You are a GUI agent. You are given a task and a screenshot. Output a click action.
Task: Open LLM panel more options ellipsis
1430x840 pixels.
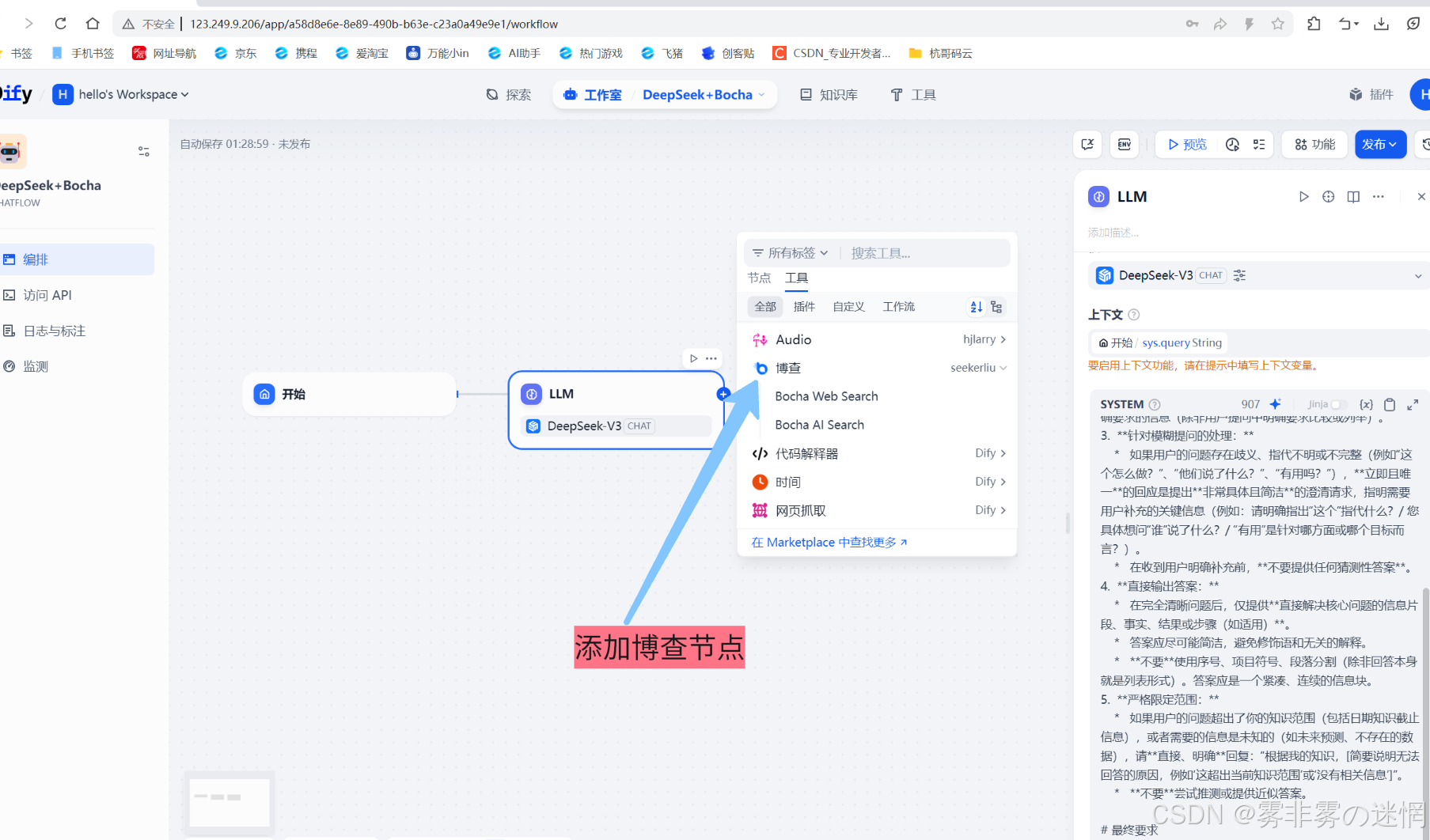[1379, 197]
